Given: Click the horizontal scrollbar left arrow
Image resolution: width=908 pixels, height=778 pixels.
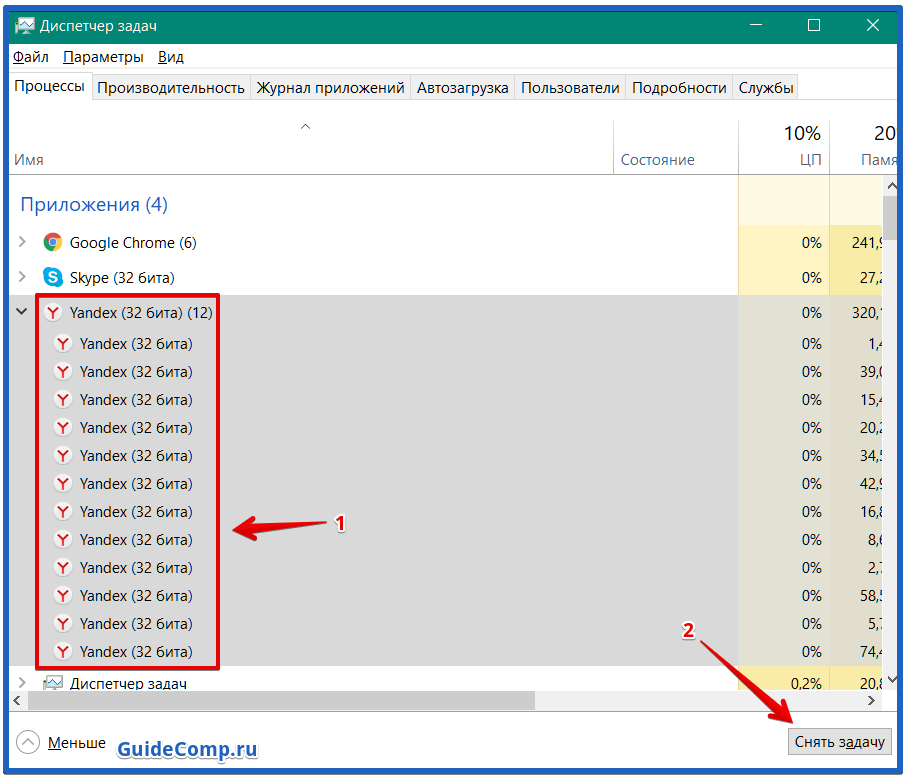Looking at the screenshot, I should click(x=17, y=700).
